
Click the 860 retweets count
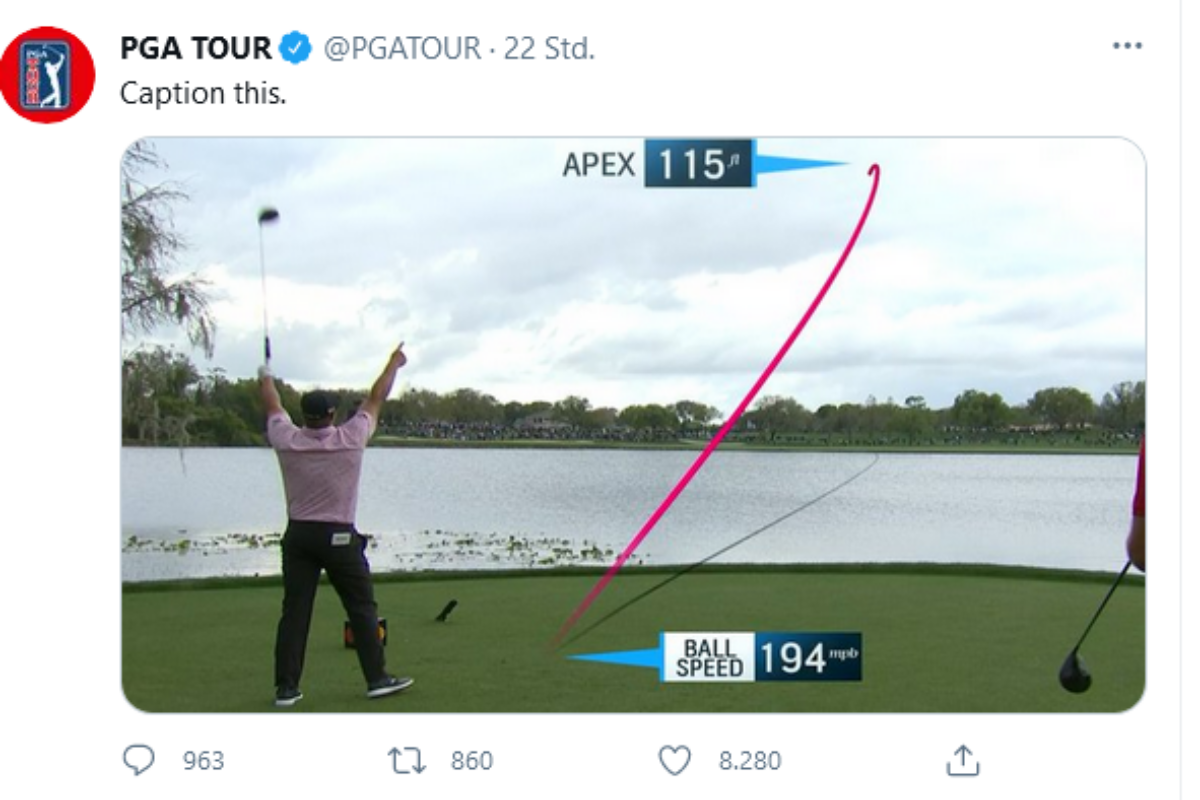coord(471,761)
